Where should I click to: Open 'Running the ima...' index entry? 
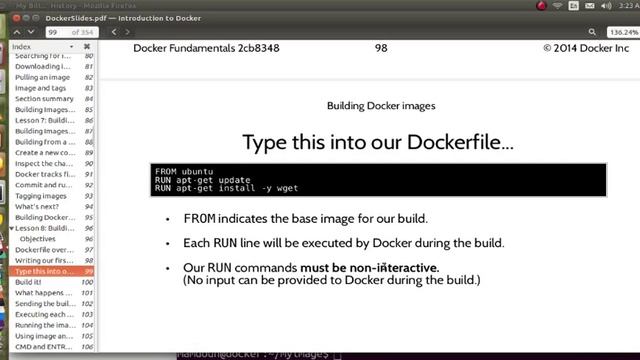(x=53, y=325)
